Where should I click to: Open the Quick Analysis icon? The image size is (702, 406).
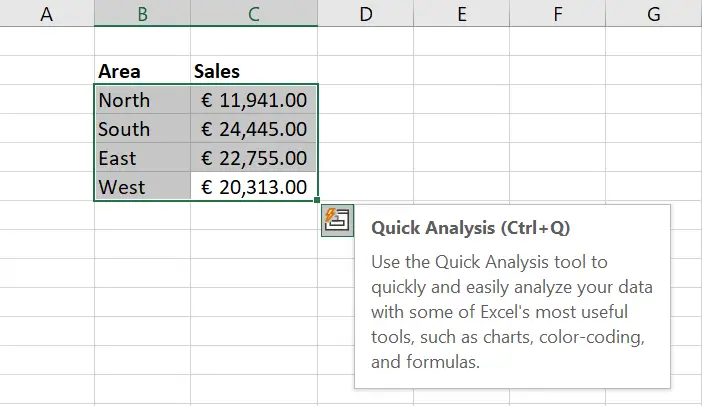337,220
